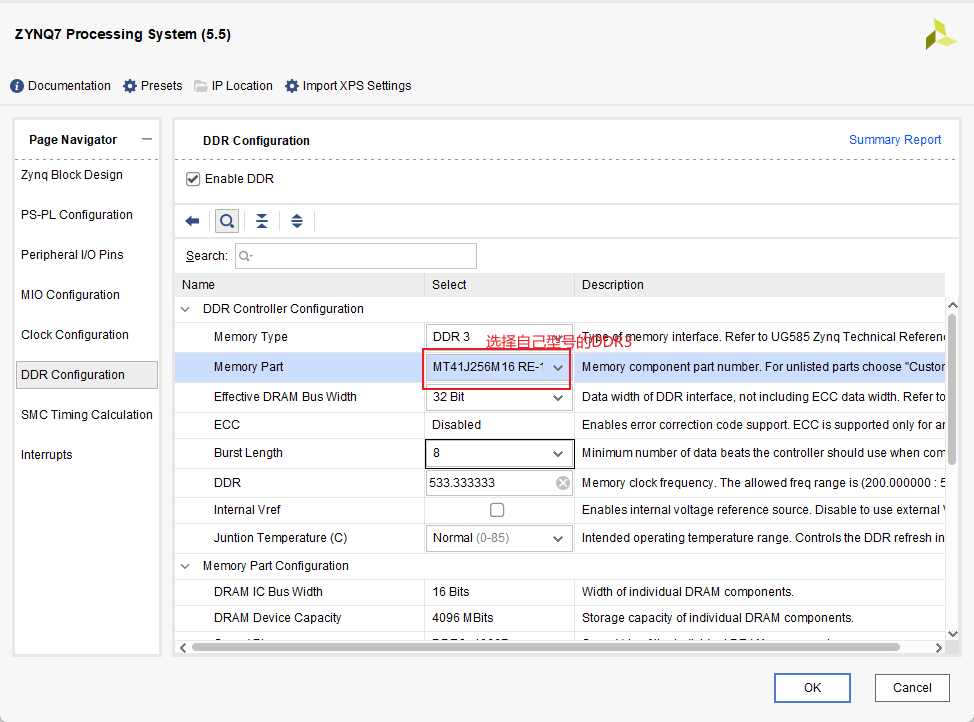
Task: Select the ECC row label
Action: point(227,425)
